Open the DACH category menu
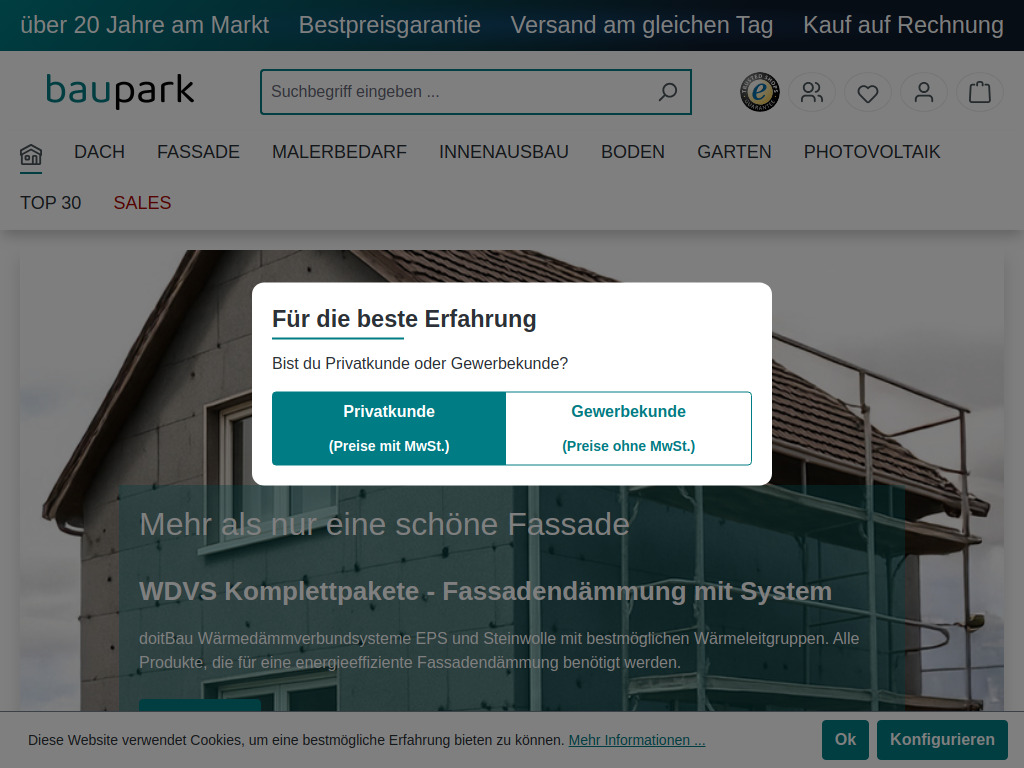This screenshot has height=768, width=1024. point(99,152)
